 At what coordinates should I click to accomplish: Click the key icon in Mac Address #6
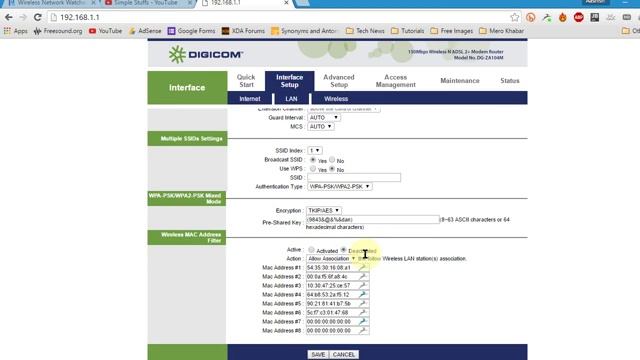[362, 313]
